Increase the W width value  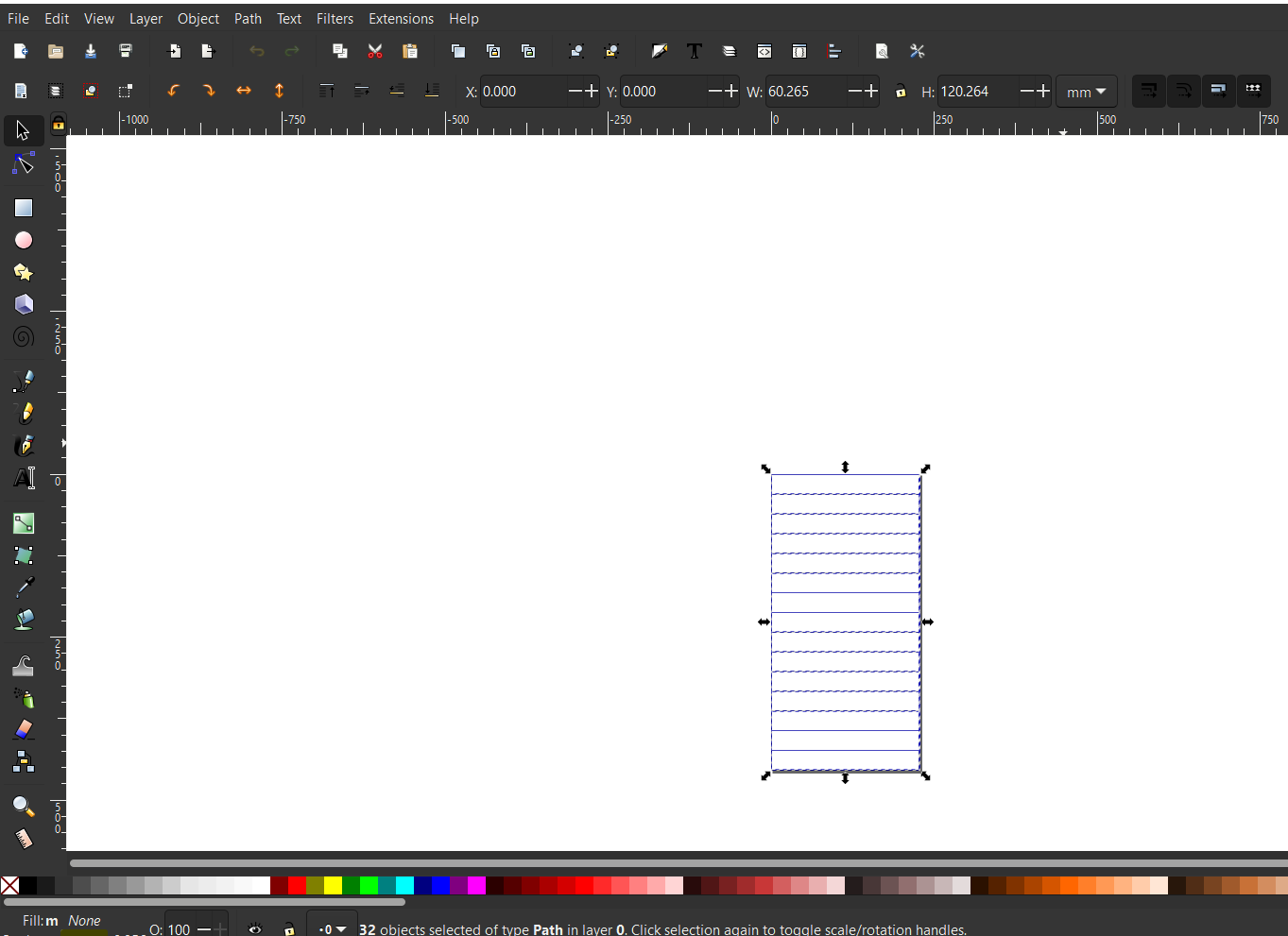[x=871, y=92]
